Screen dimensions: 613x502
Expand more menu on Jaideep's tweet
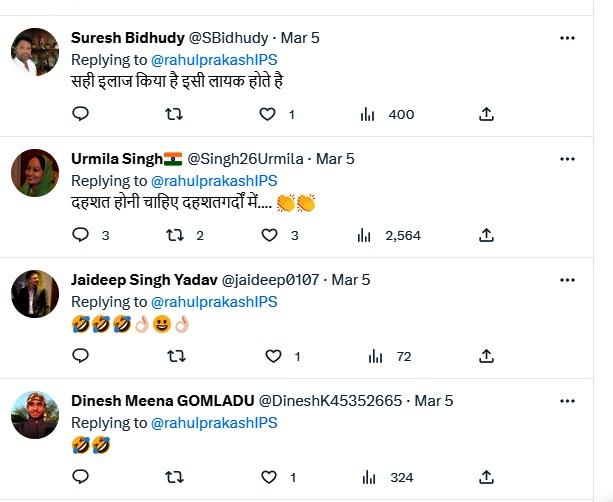pos(567,280)
